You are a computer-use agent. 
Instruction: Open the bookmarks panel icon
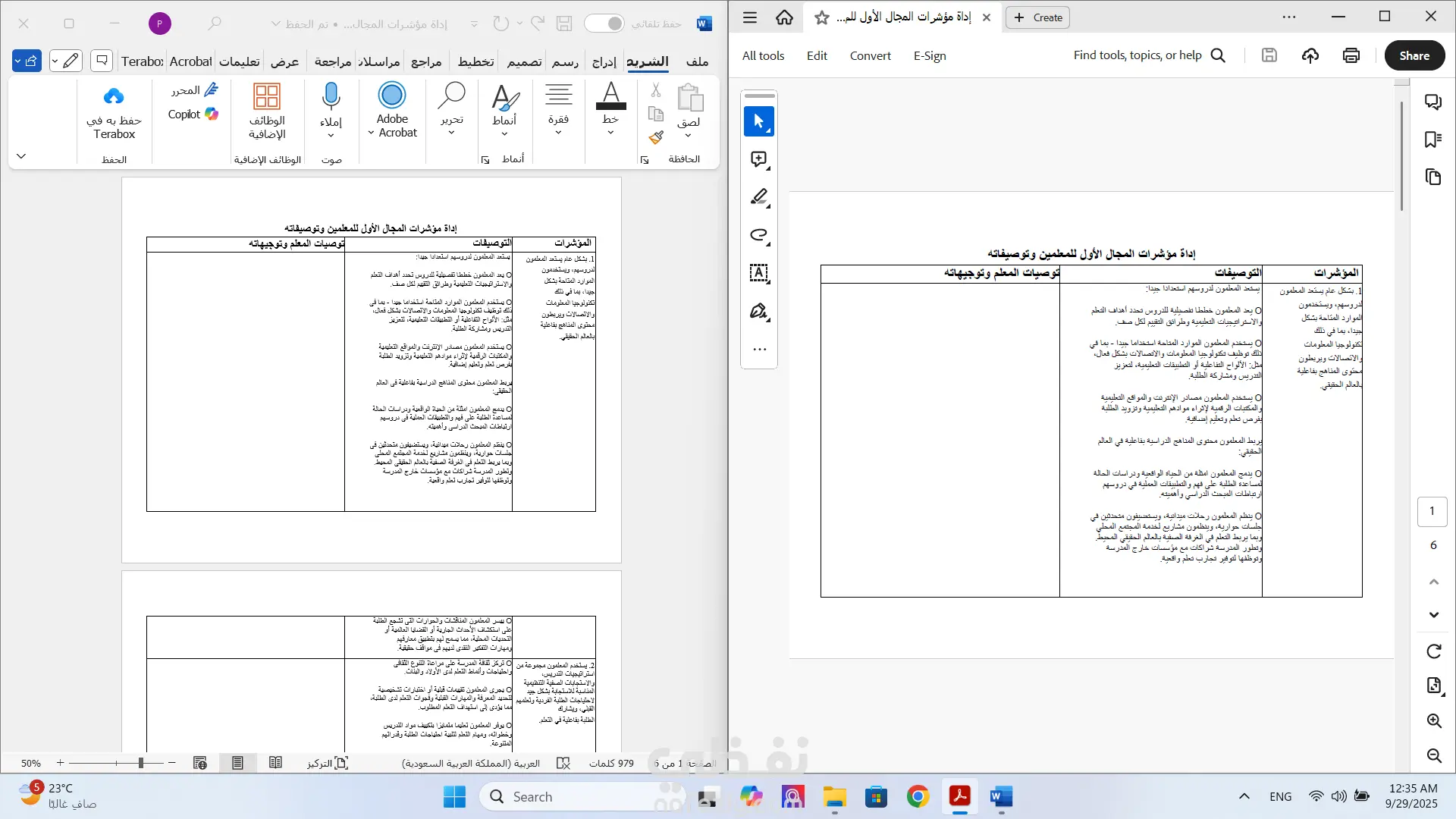(1432, 140)
